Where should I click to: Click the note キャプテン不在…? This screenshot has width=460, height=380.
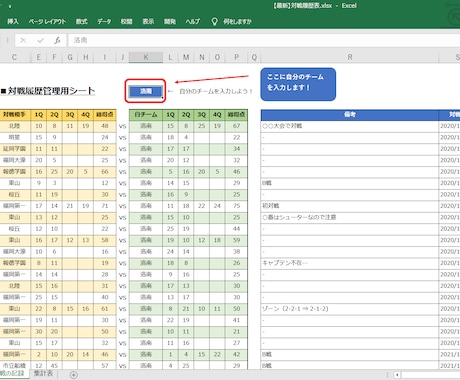coord(285,263)
